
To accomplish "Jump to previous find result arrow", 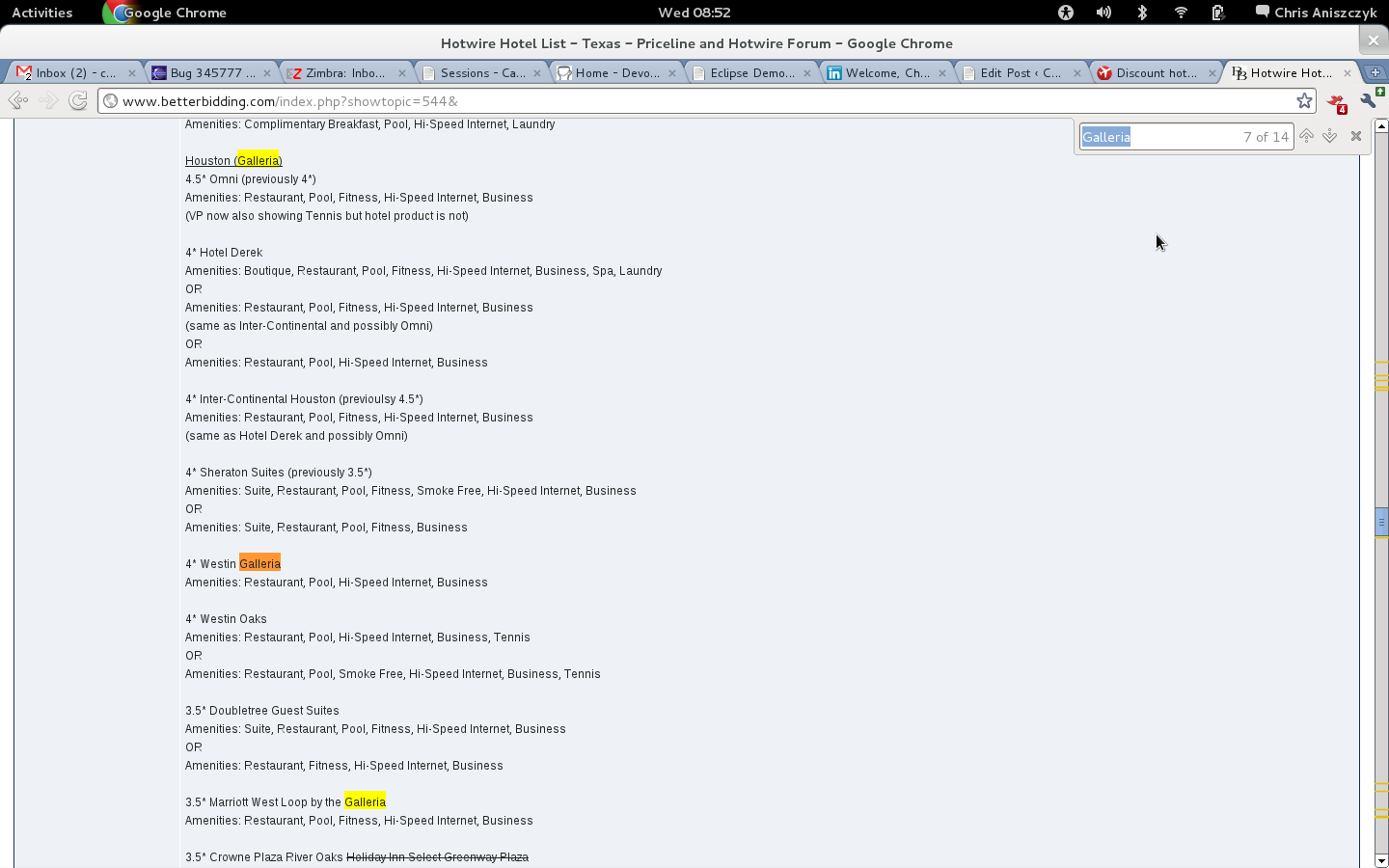I will pyautogui.click(x=1306, y=136).
